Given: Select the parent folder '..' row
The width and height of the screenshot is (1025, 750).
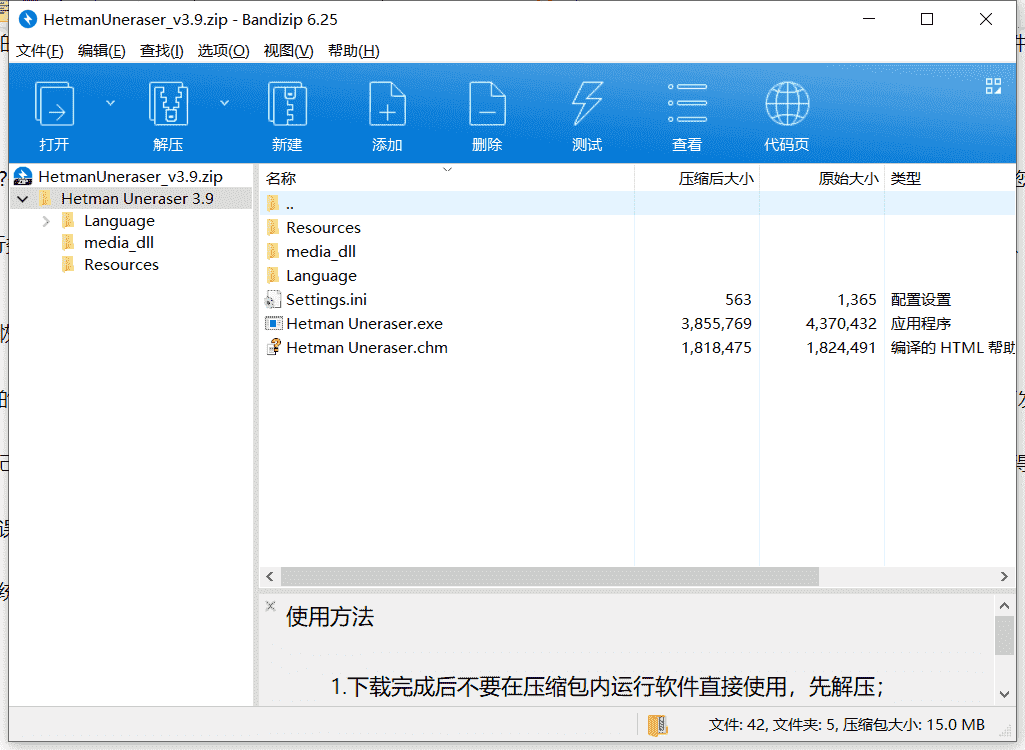Looking at the screenshot, I should 637,203.
